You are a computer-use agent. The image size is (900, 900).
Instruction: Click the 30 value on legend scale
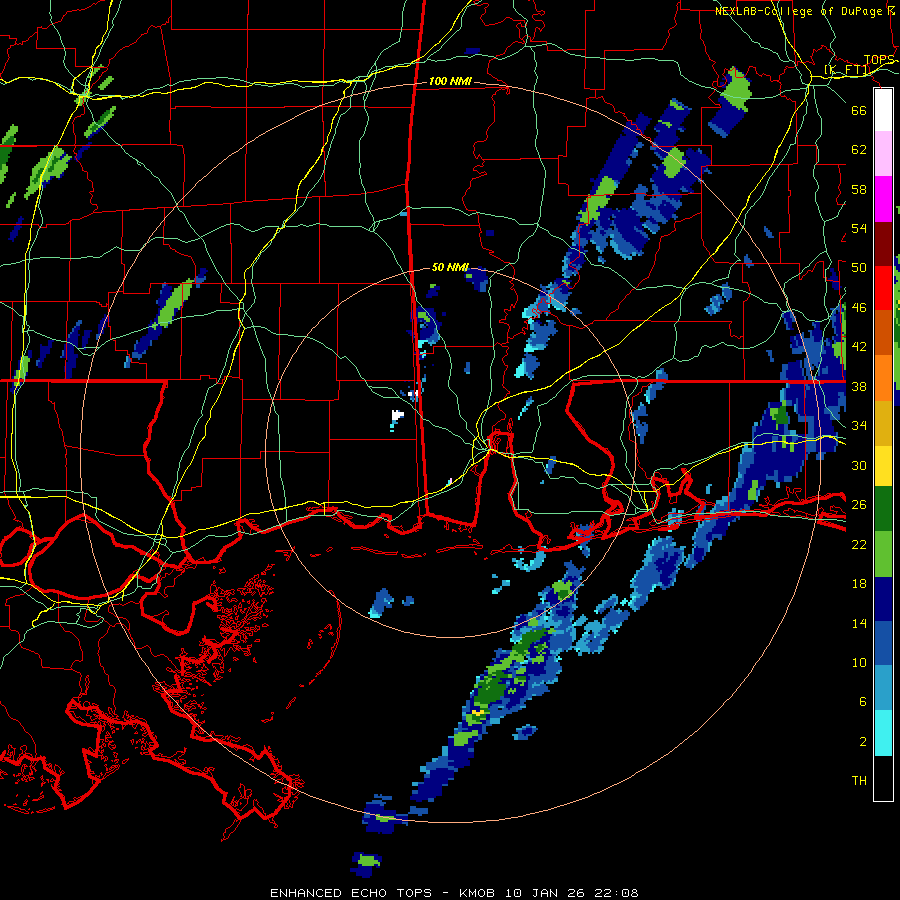[859, 465]
